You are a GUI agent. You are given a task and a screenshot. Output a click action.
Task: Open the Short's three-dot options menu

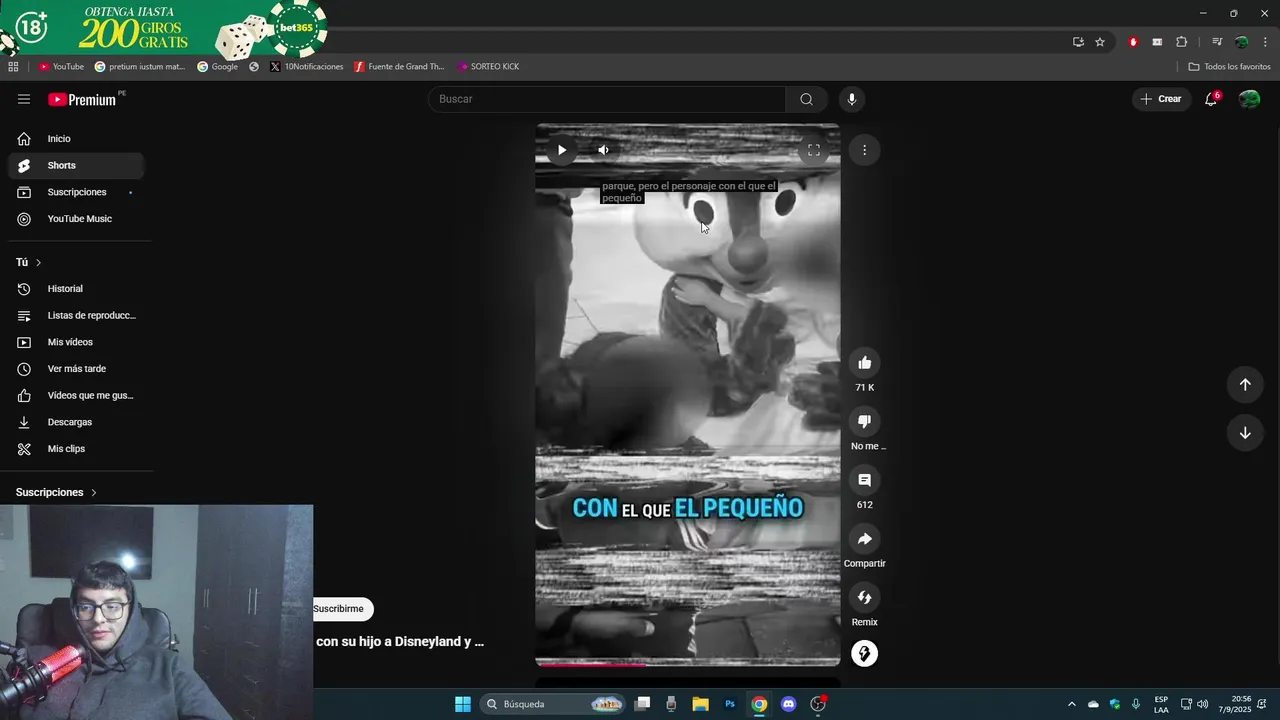864,150
